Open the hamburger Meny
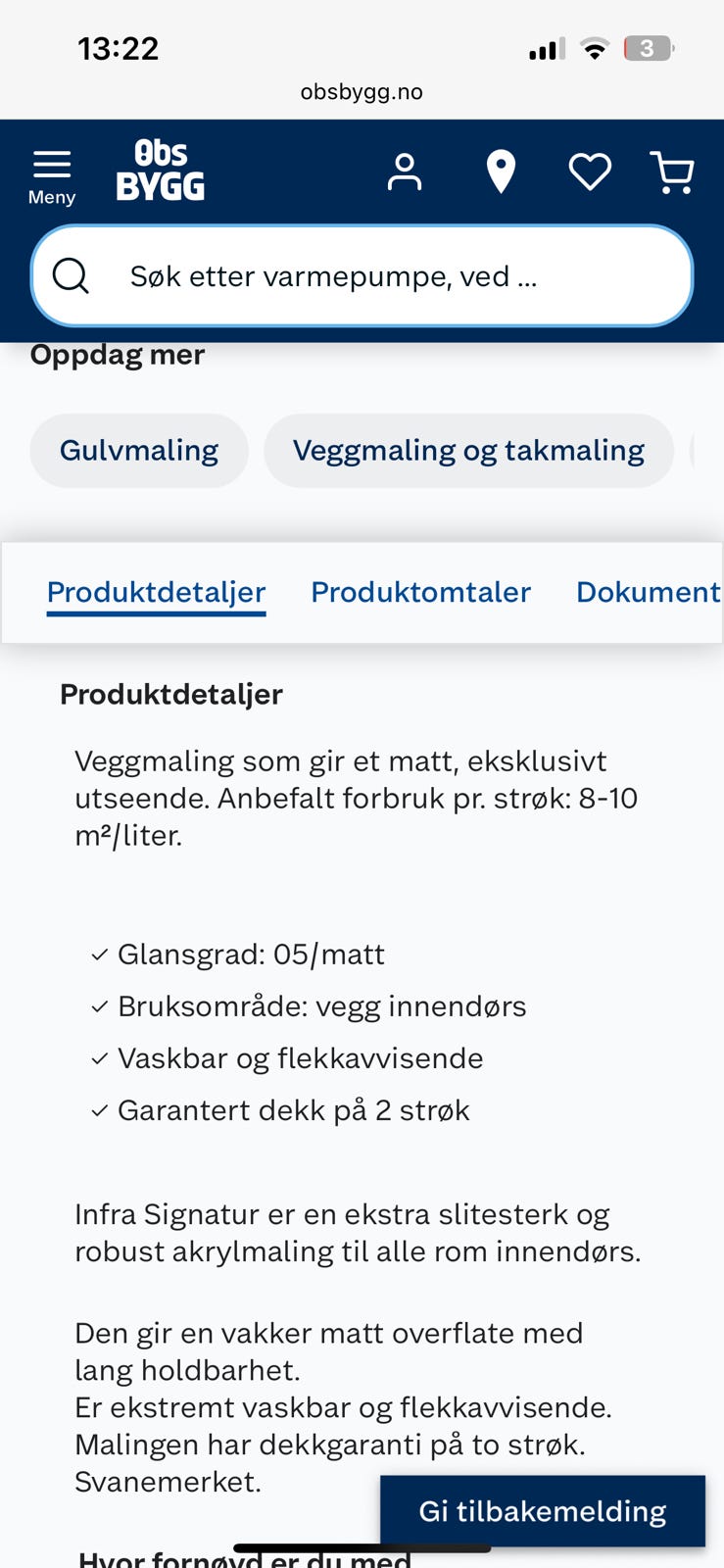Viewport: 724px width, 1568px height. point(51,171)
